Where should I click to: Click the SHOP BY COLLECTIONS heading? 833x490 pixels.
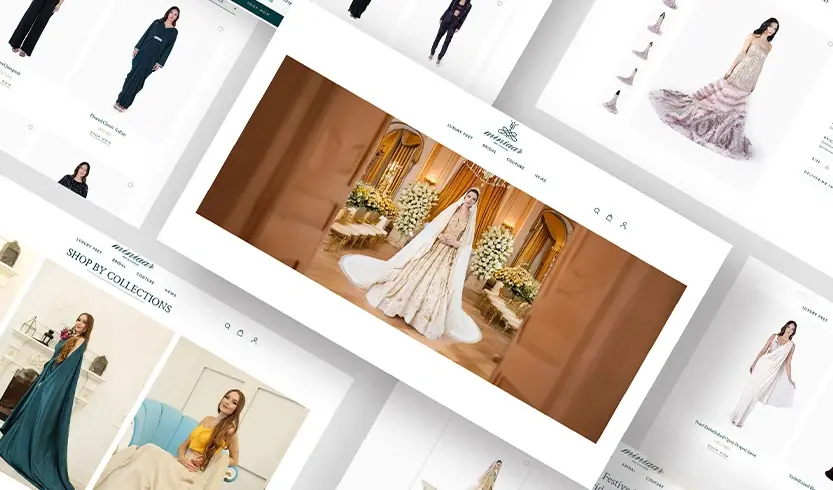coord(119,280)
